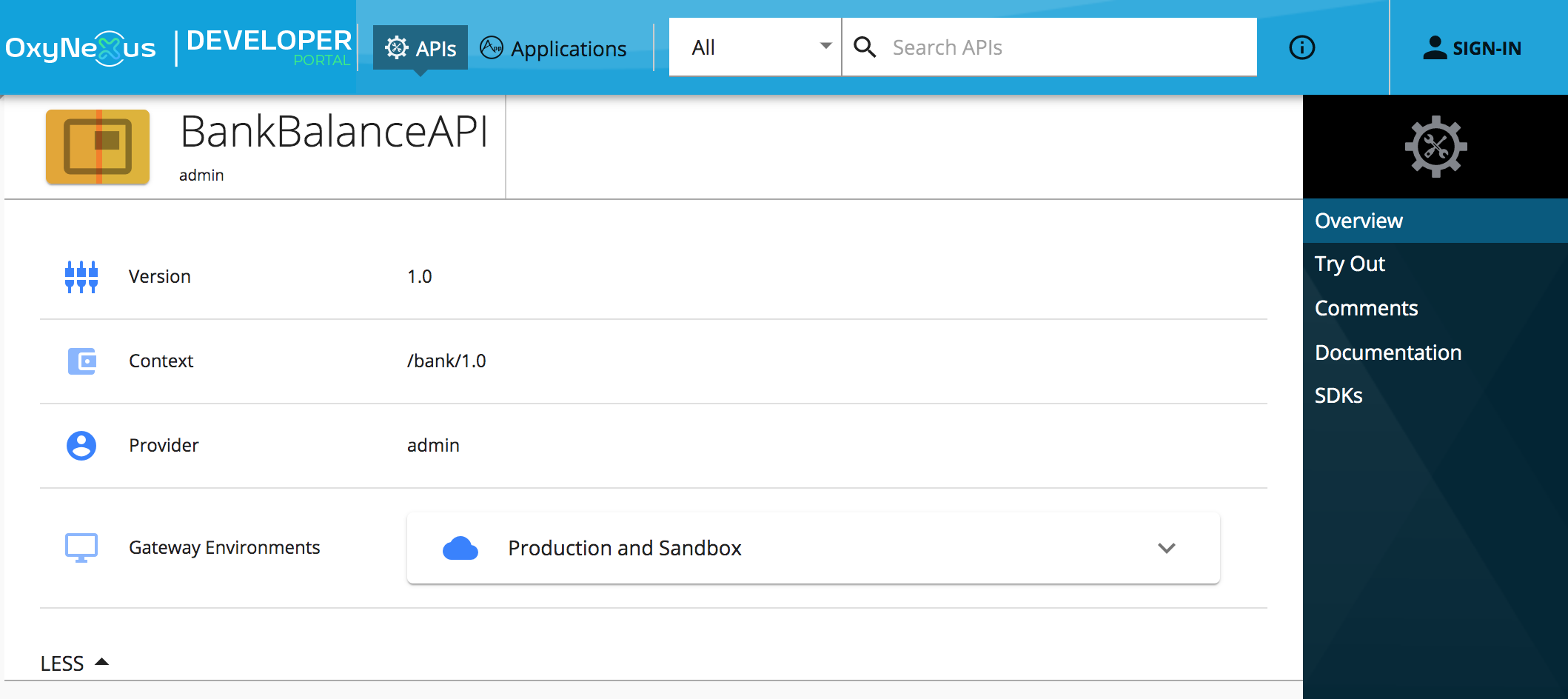Click the cloud icon in Production and Sandbox
Image resolution: width=1568 pixels, height=699 pixels.
(460, 548)
